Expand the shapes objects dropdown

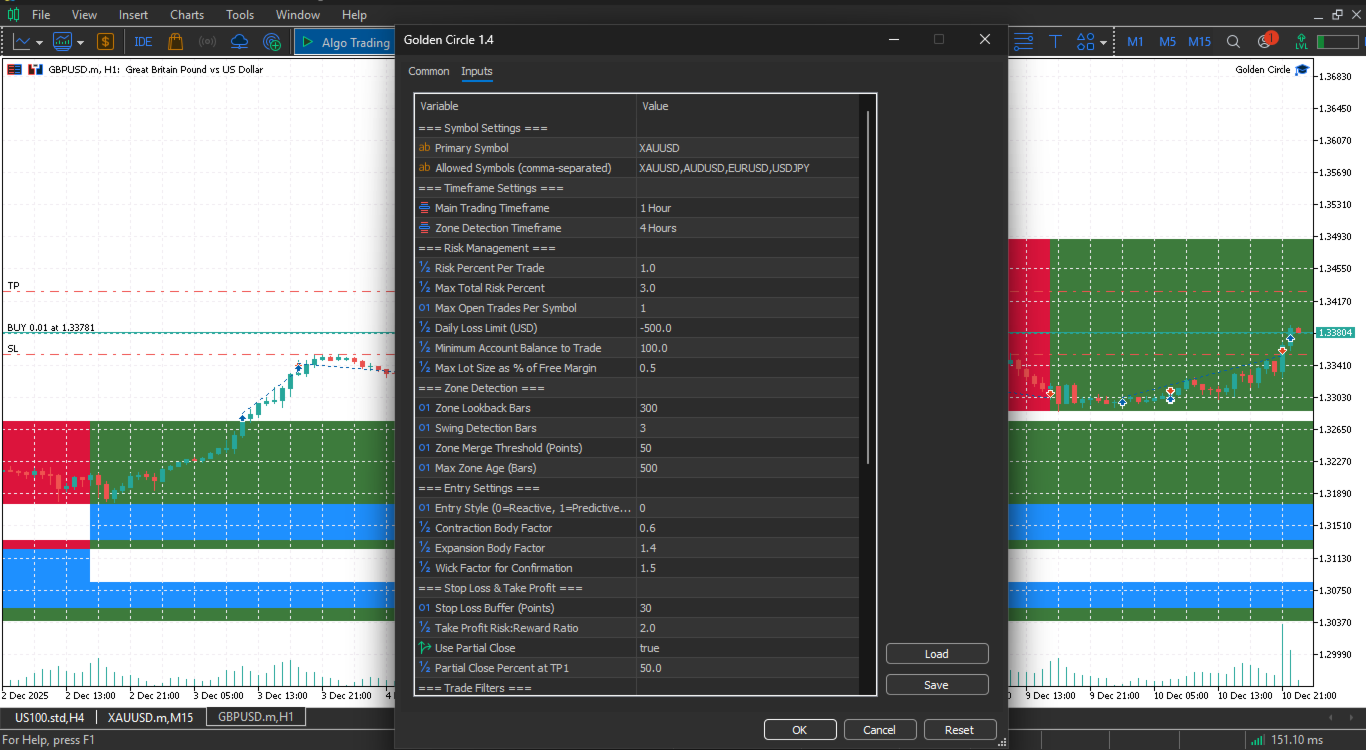(1103, 43)
